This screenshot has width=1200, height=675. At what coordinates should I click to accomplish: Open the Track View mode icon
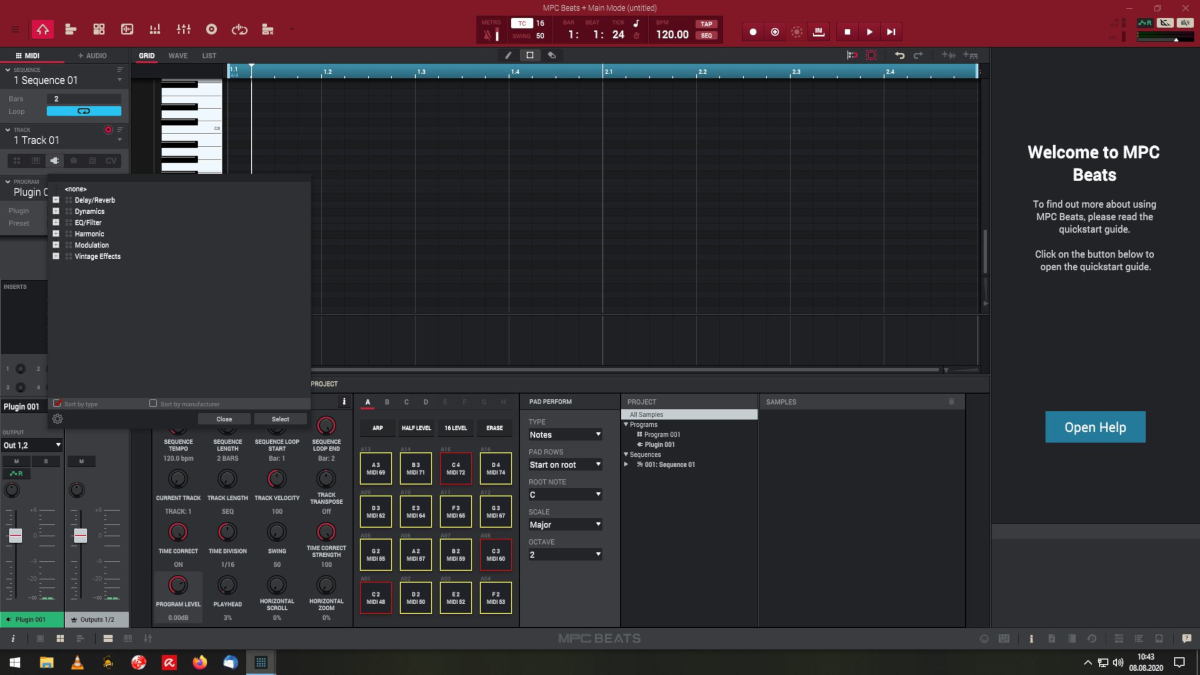71,30
